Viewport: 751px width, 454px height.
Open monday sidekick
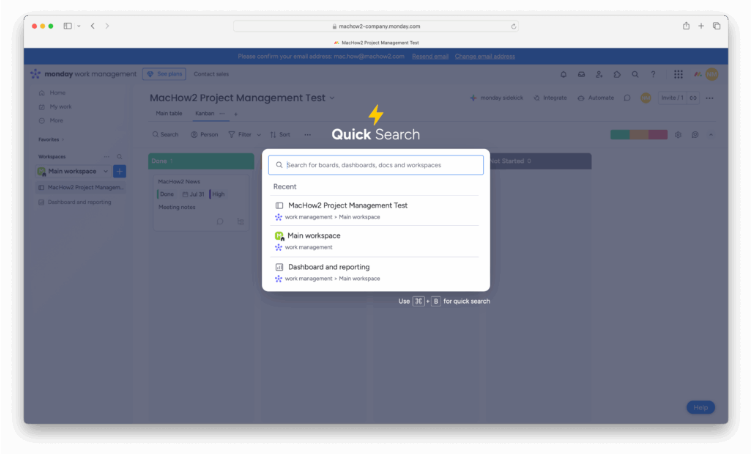click(x=496, y=98)
